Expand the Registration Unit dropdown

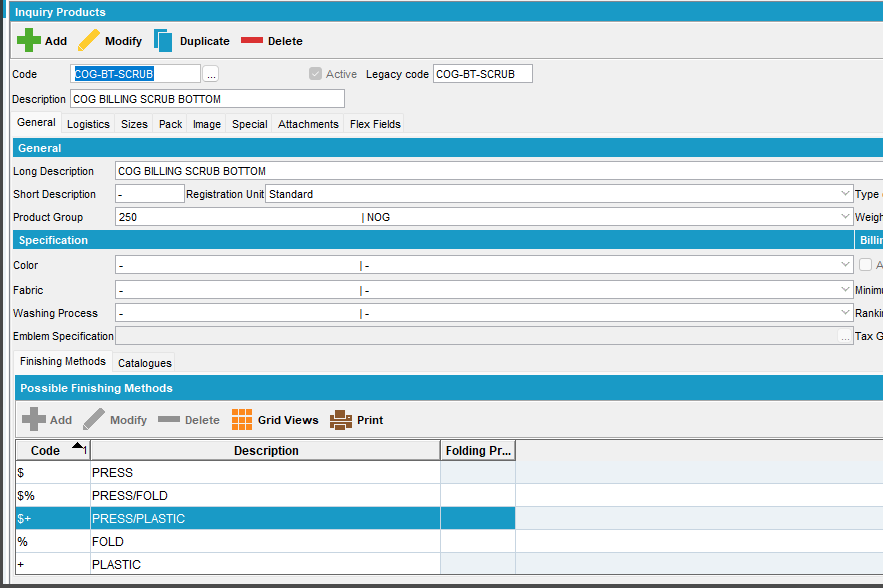click(846, 194)
